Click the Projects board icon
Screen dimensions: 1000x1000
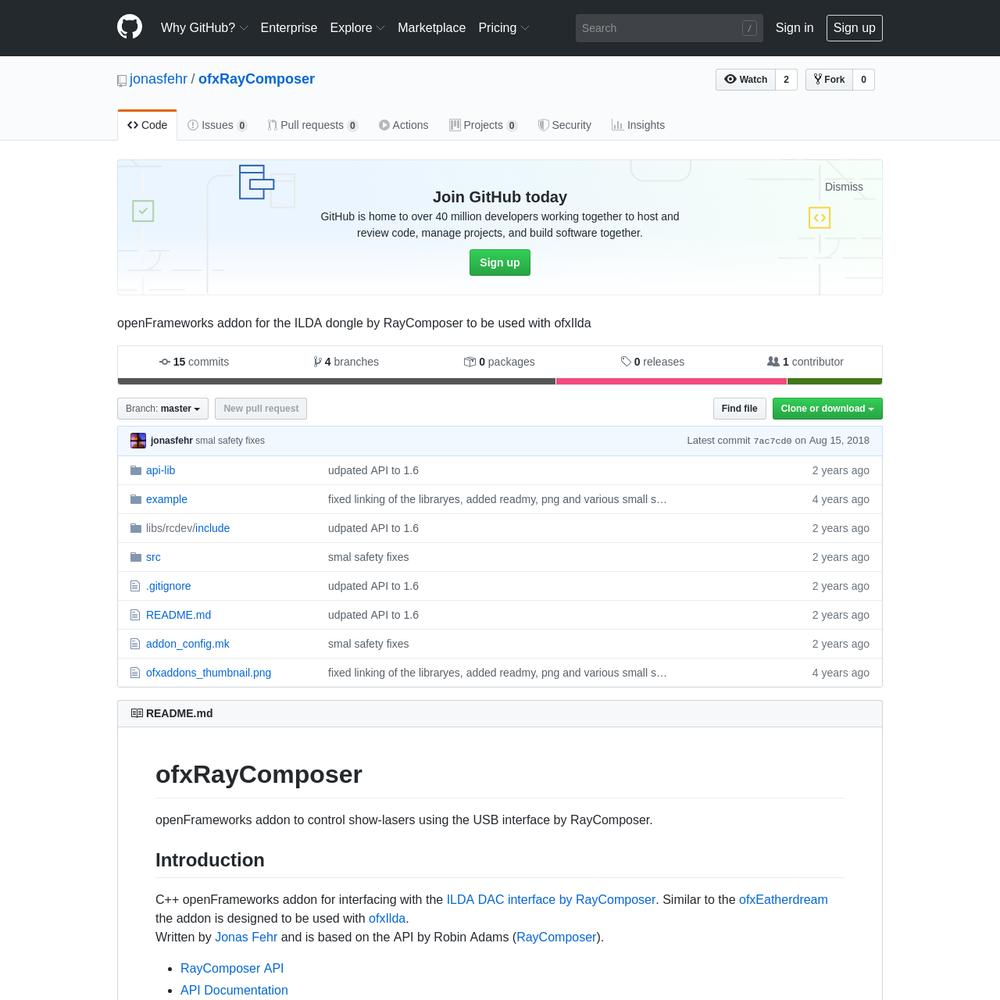tap(455, 125)
